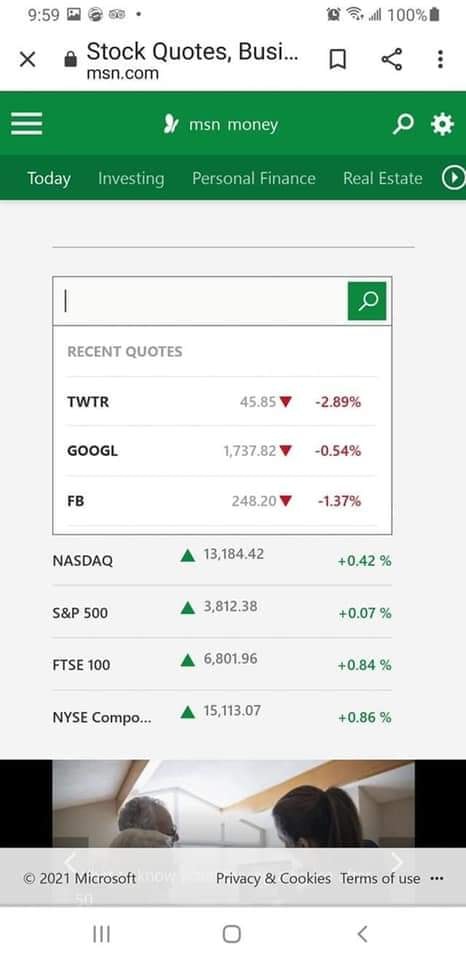Tap the header search magnifier icon
The height and width of the screenshot is (960, 466).
pyautogui.click(x=402, y=124)
